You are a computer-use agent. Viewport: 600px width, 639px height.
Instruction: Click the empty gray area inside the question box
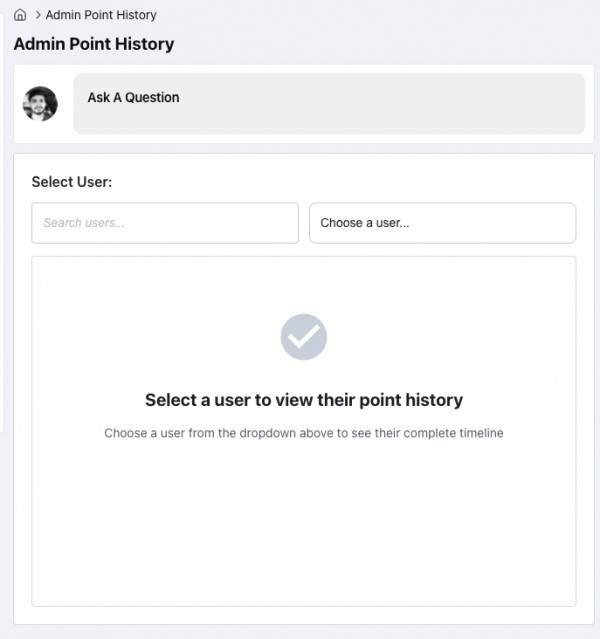[400, 116]
